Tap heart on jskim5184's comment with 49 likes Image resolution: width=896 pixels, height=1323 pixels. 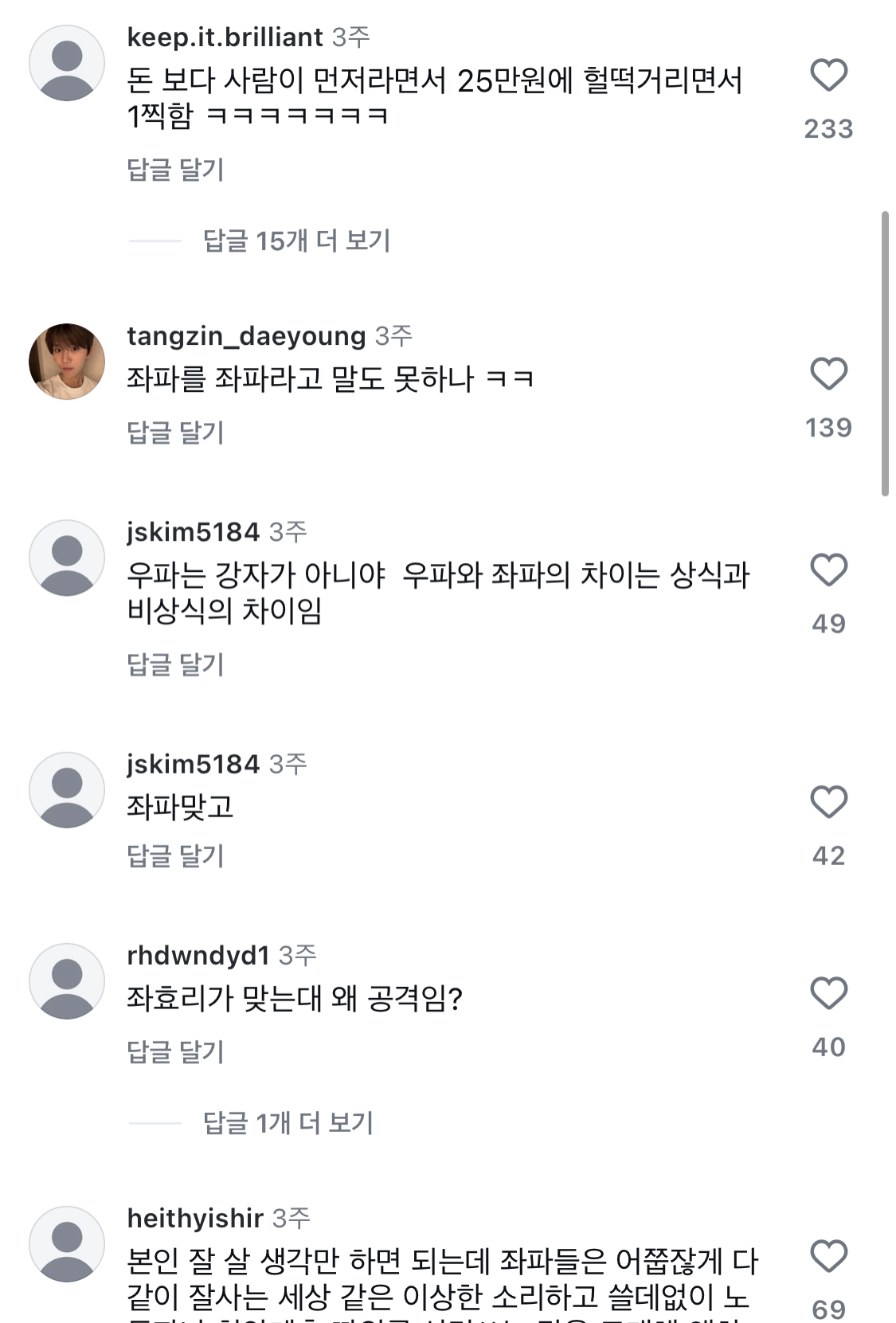pyautogui.click(x=828, y=570)
